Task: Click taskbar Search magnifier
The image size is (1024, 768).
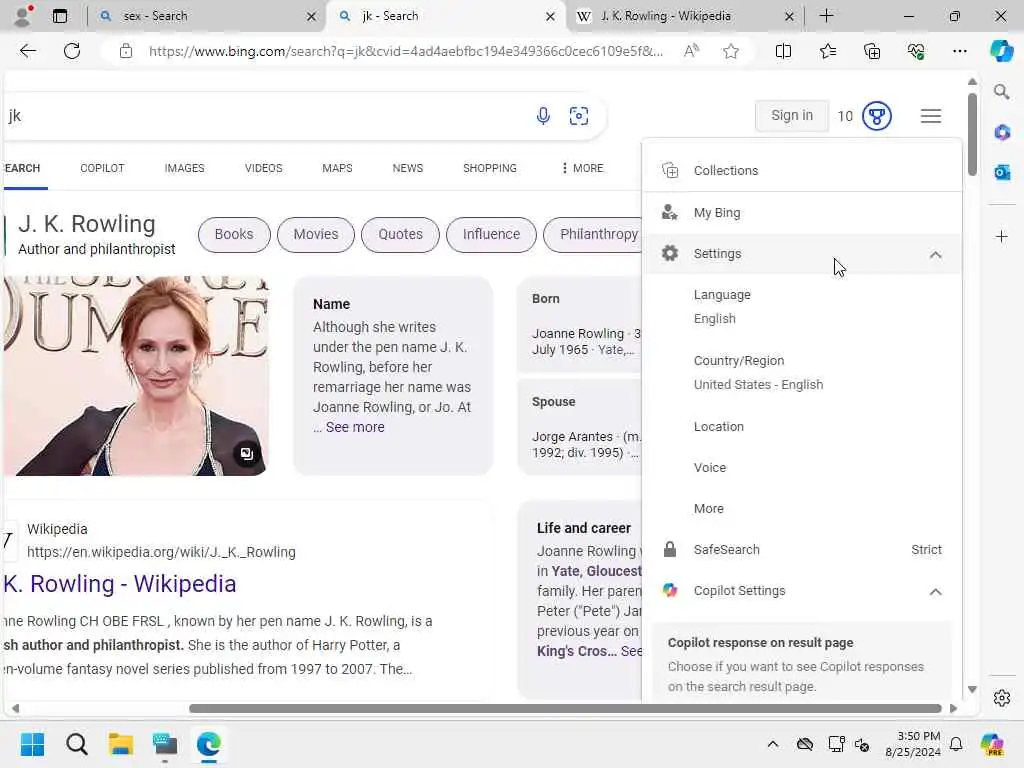Action: 76,744
